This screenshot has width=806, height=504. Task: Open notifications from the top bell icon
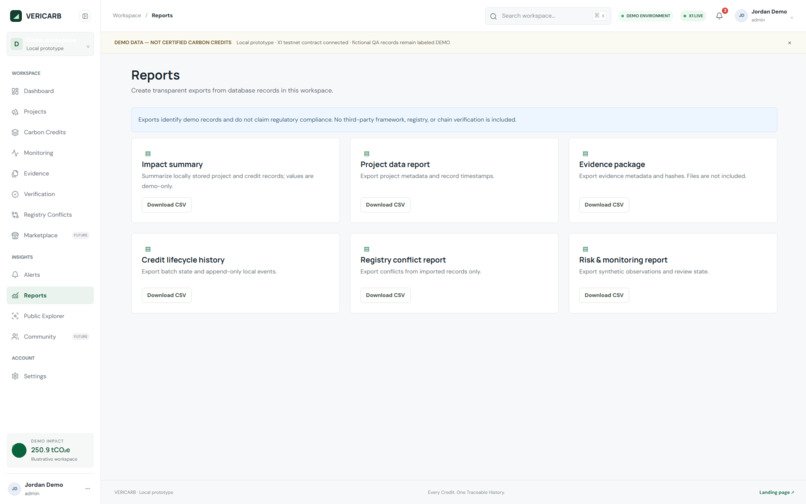(719, 16)
